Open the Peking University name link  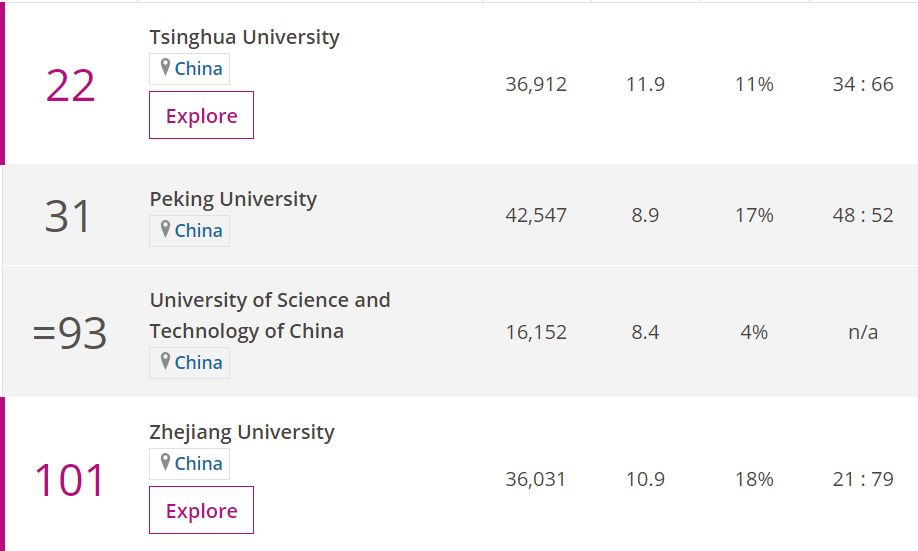[x=233, y=199]
